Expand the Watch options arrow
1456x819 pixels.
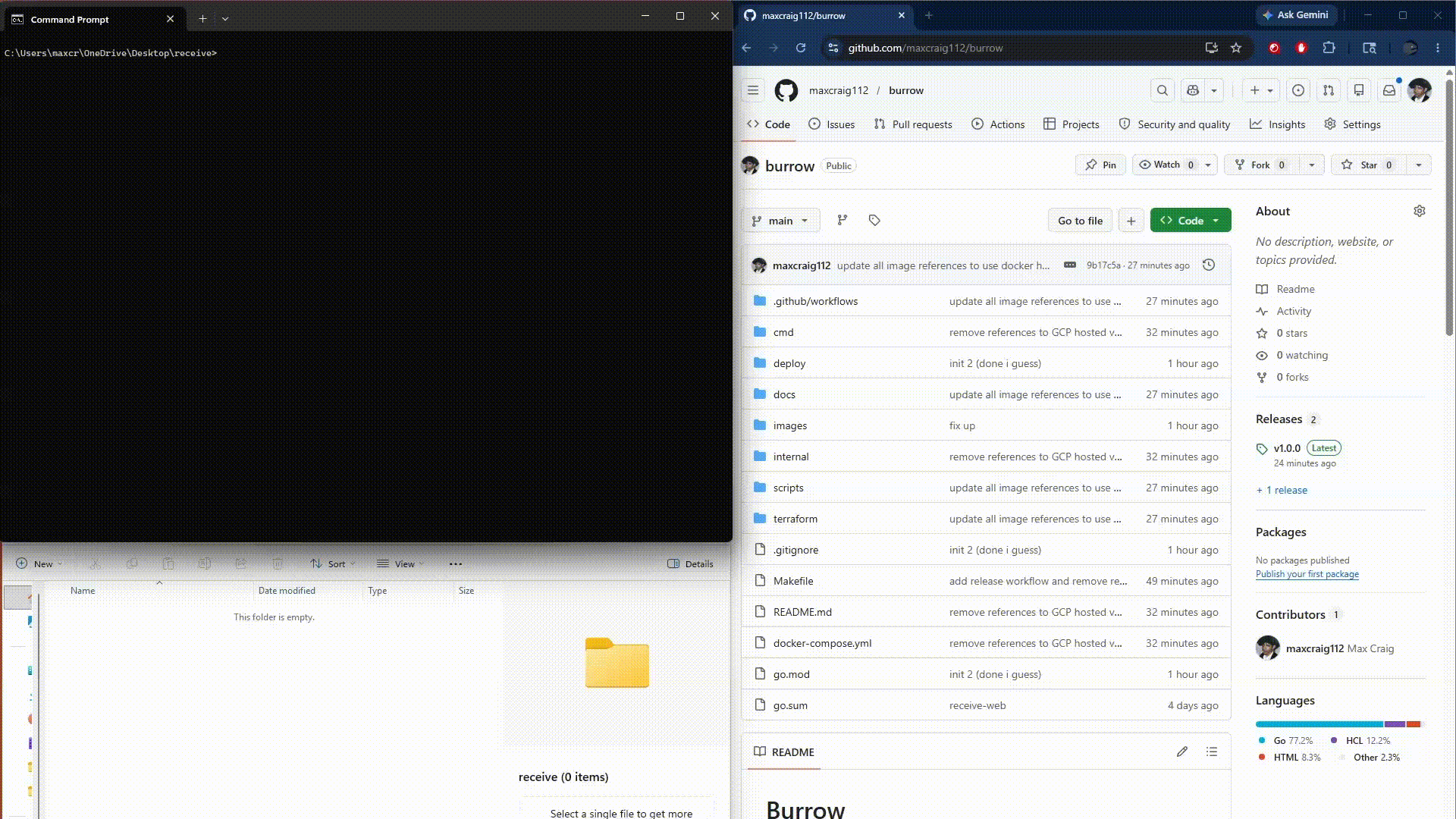coord(1209,165)
